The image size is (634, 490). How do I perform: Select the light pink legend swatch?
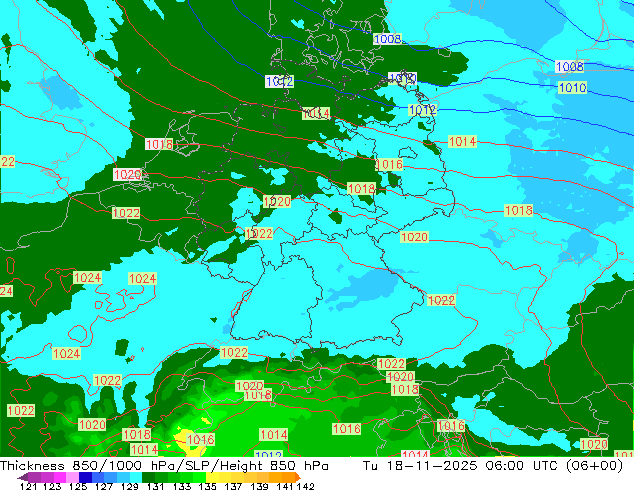pyautogui.click(x=72, y=477)
